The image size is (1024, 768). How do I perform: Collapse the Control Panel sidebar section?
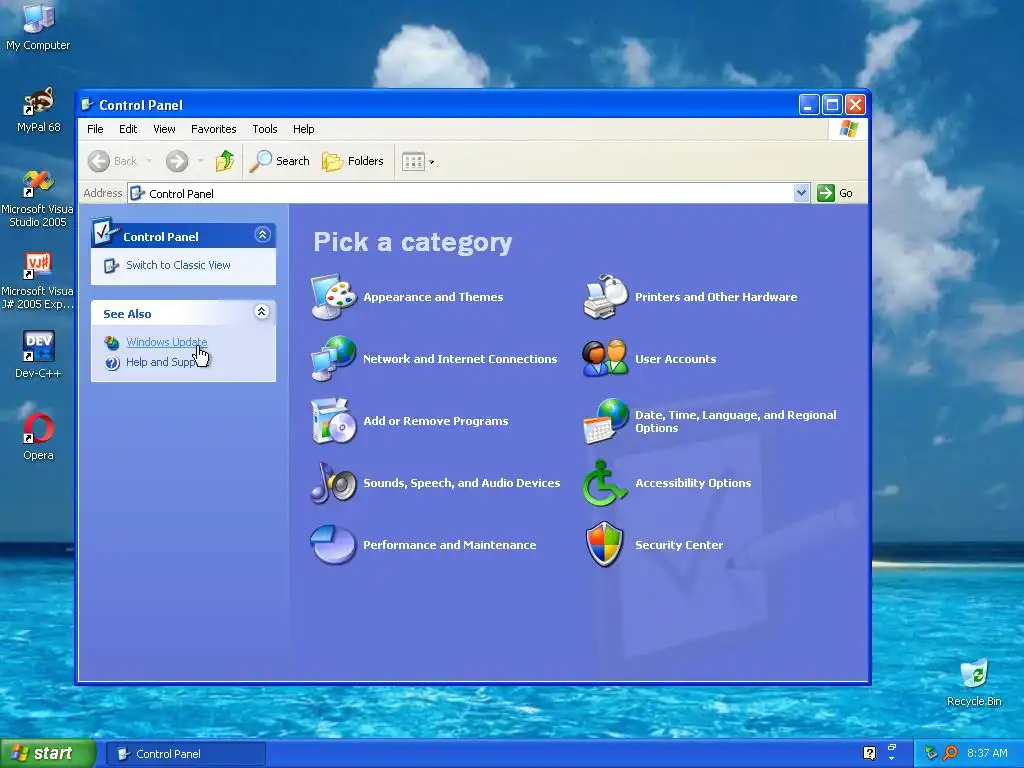263,234
